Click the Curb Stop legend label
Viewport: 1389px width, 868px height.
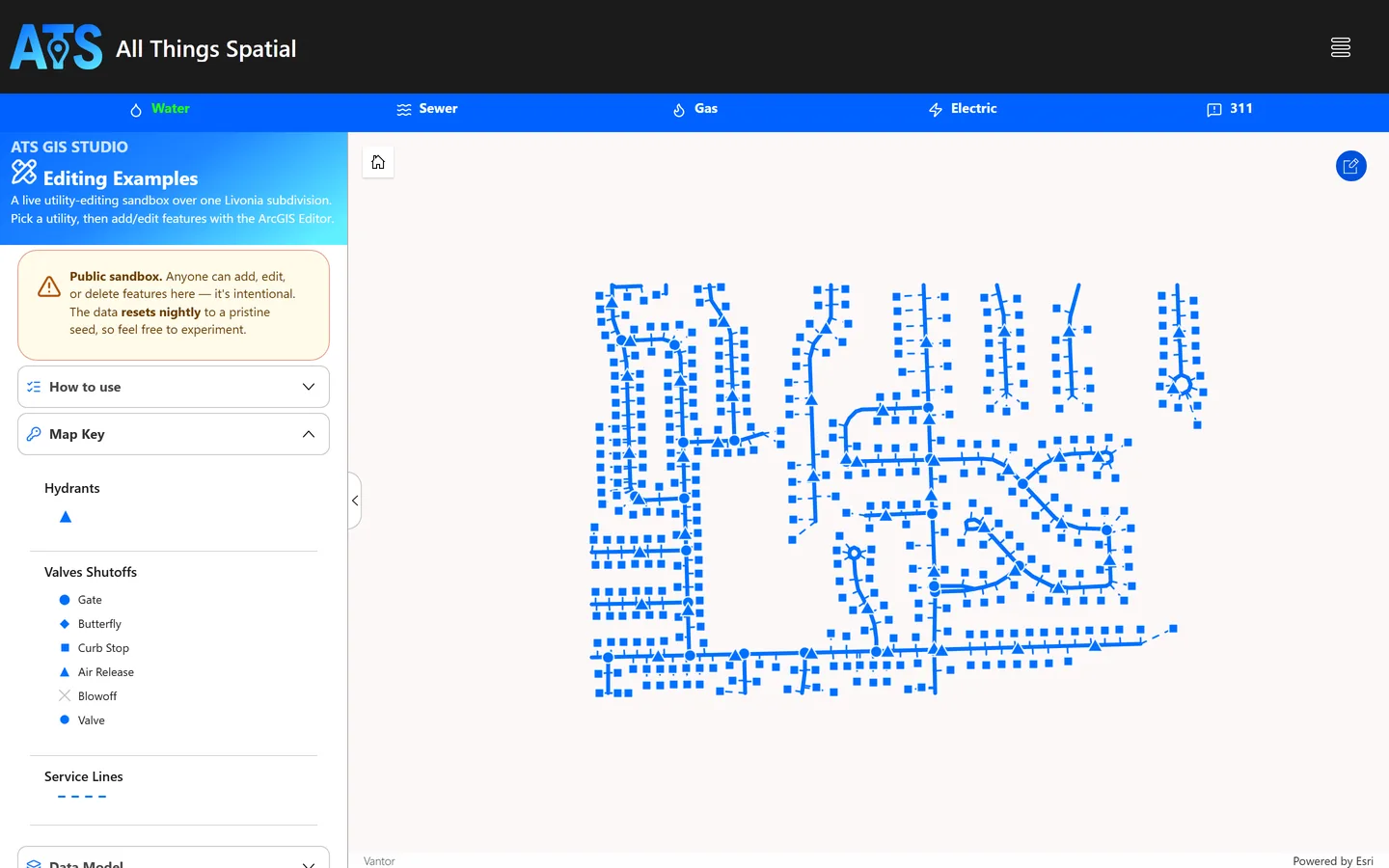[x=103, y=648]
